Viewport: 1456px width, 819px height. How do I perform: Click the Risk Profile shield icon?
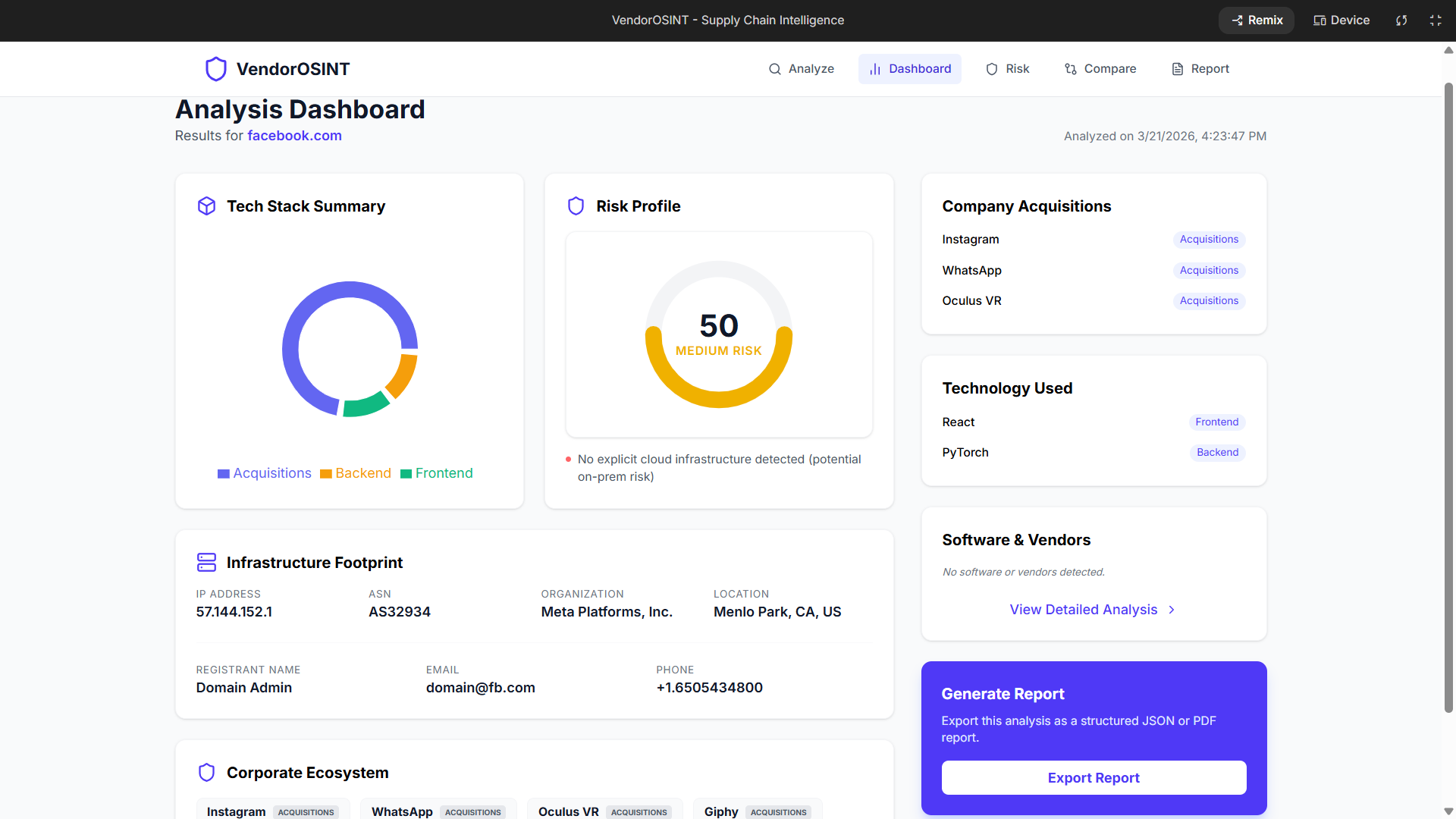576,206
